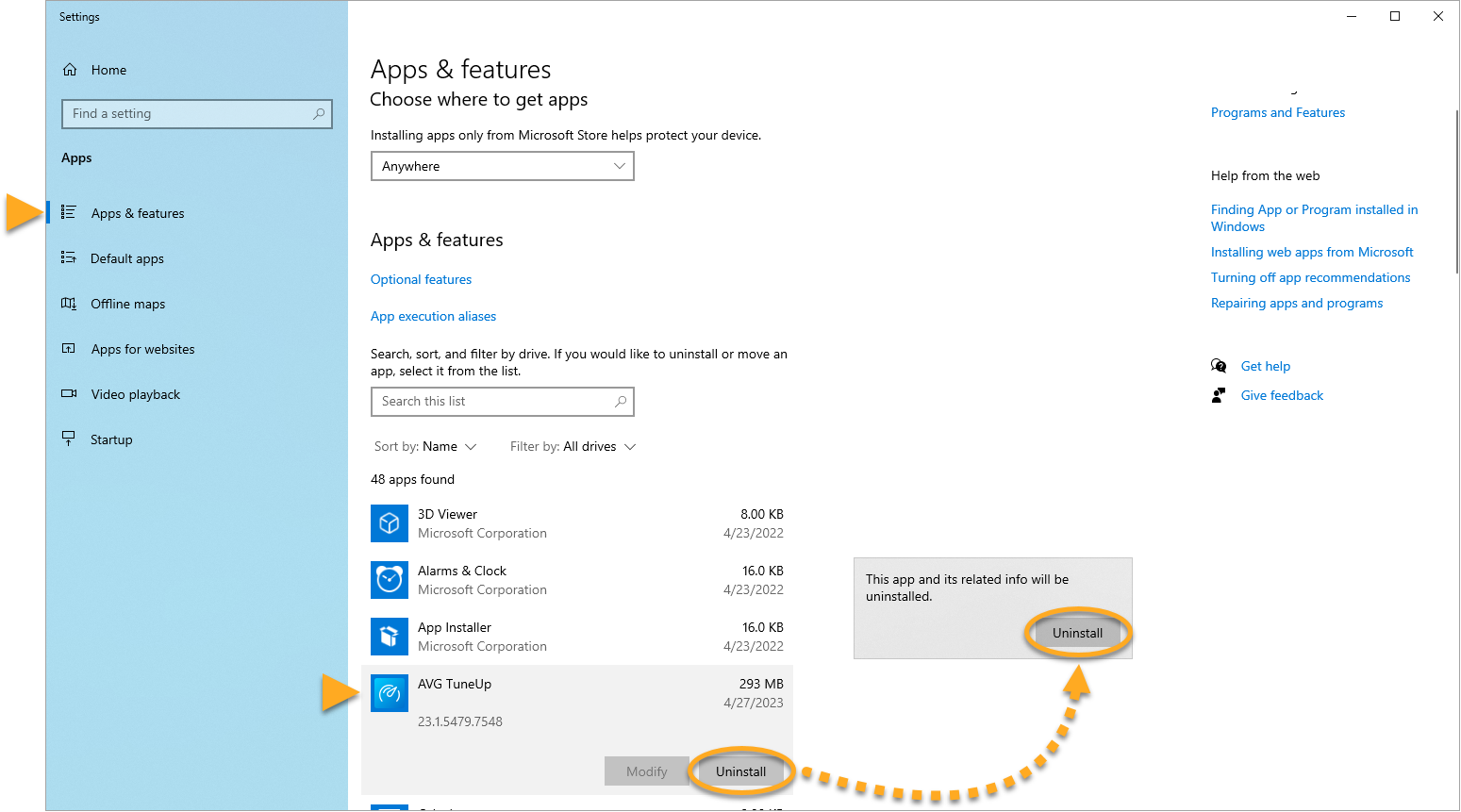The width and height of the screenshot is (1461, 812).
Task: Click the 3D Viewer app icon
Action: [x=390, y=523]
